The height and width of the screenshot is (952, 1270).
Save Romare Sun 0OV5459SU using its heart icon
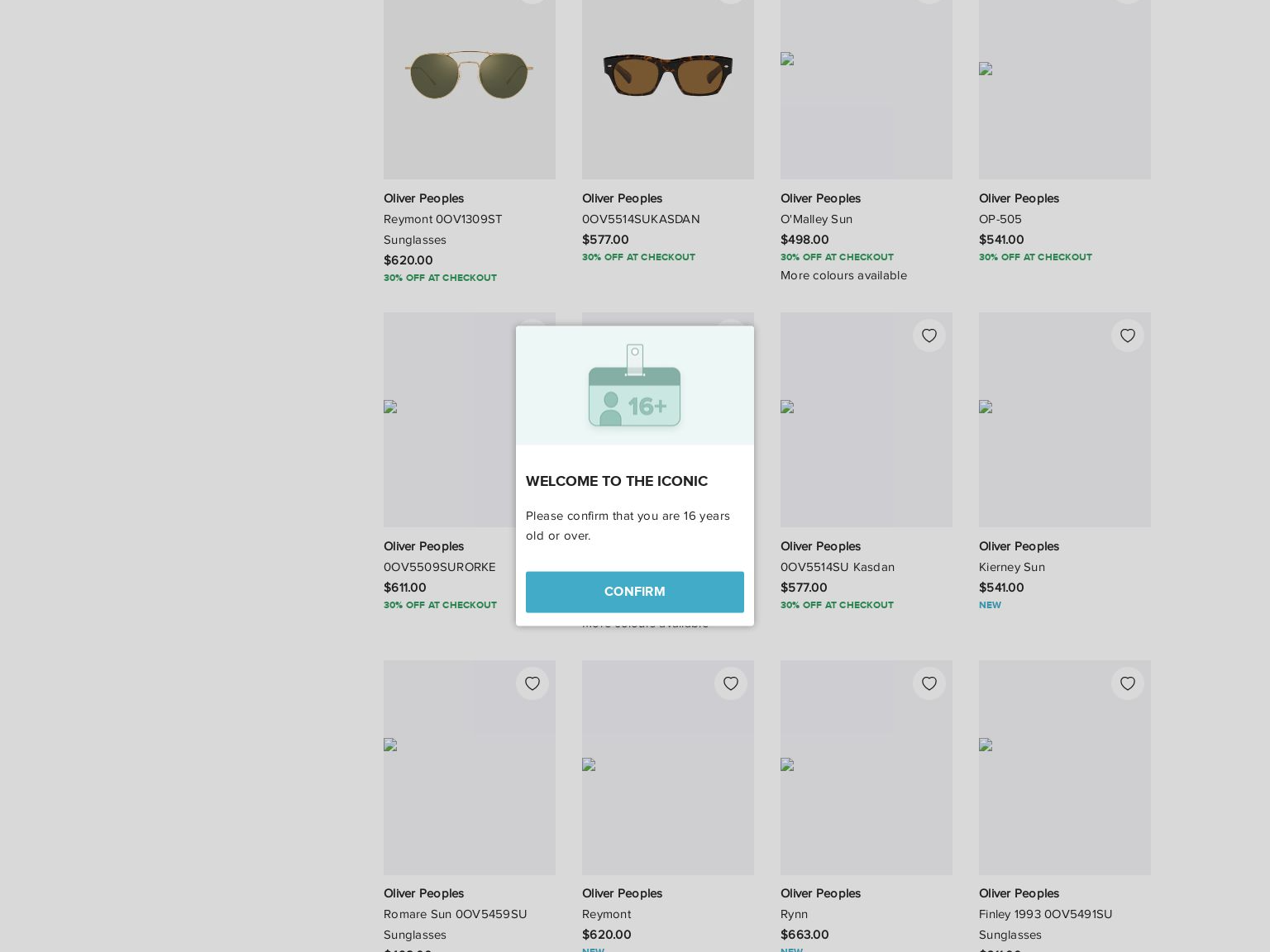(532, 683)
